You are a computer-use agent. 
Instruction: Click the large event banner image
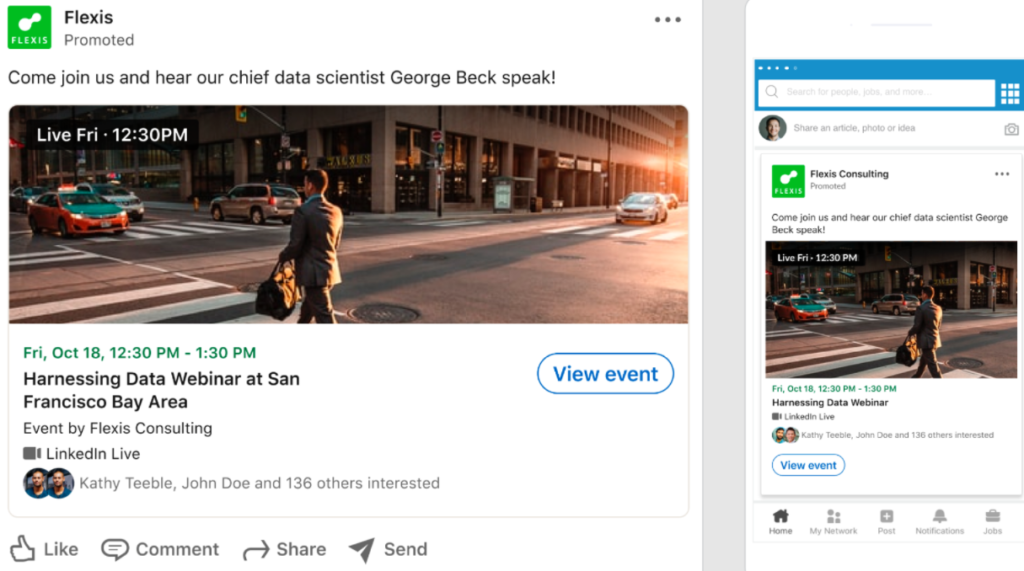point(348,214)
